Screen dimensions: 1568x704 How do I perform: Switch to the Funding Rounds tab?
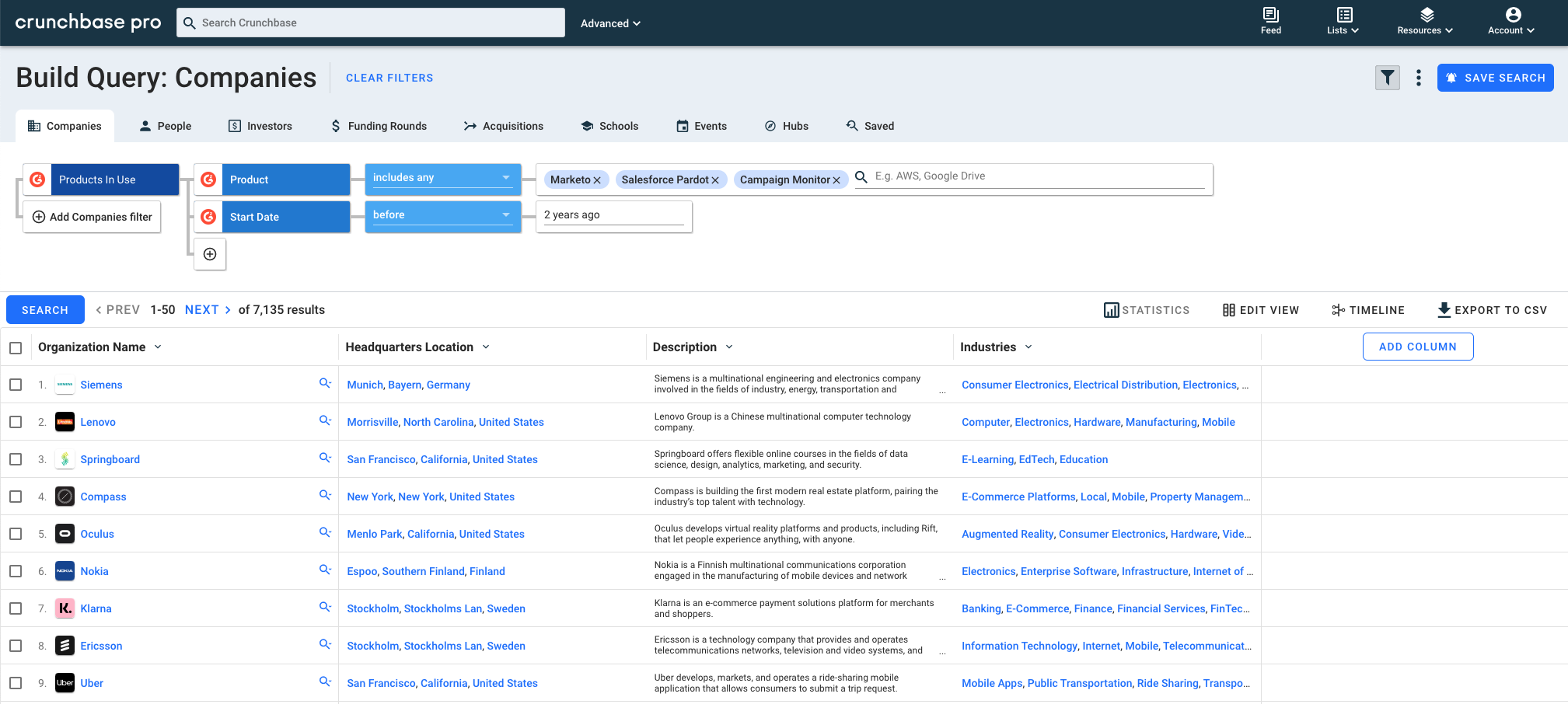379,126
